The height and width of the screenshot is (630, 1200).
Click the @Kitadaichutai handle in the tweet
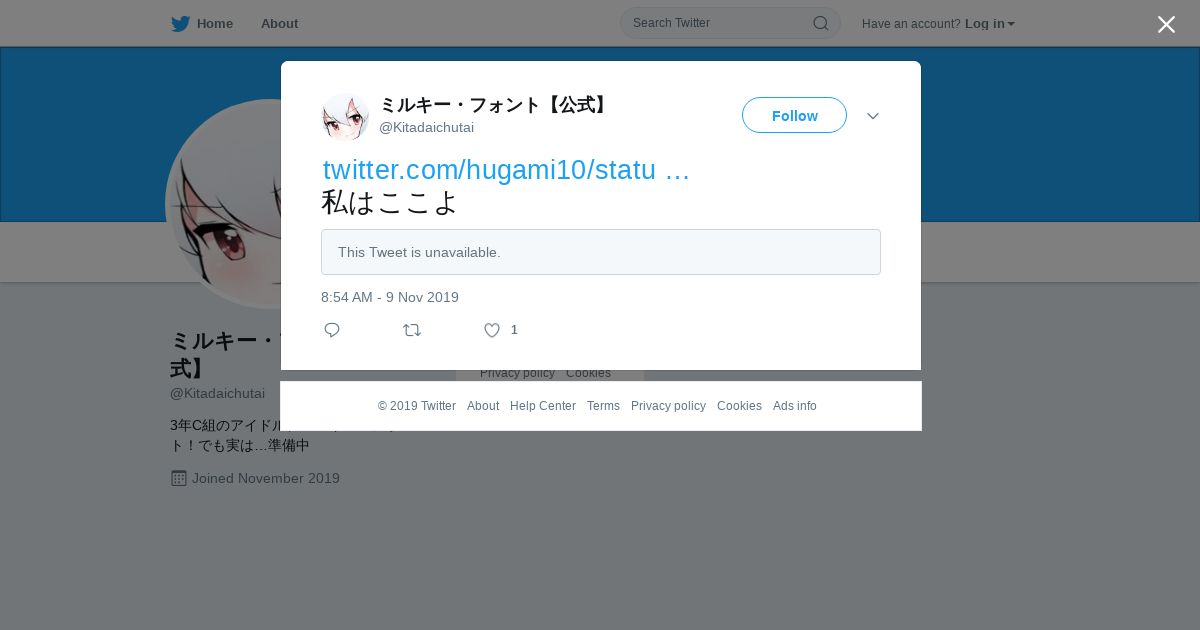coord(426,128)
